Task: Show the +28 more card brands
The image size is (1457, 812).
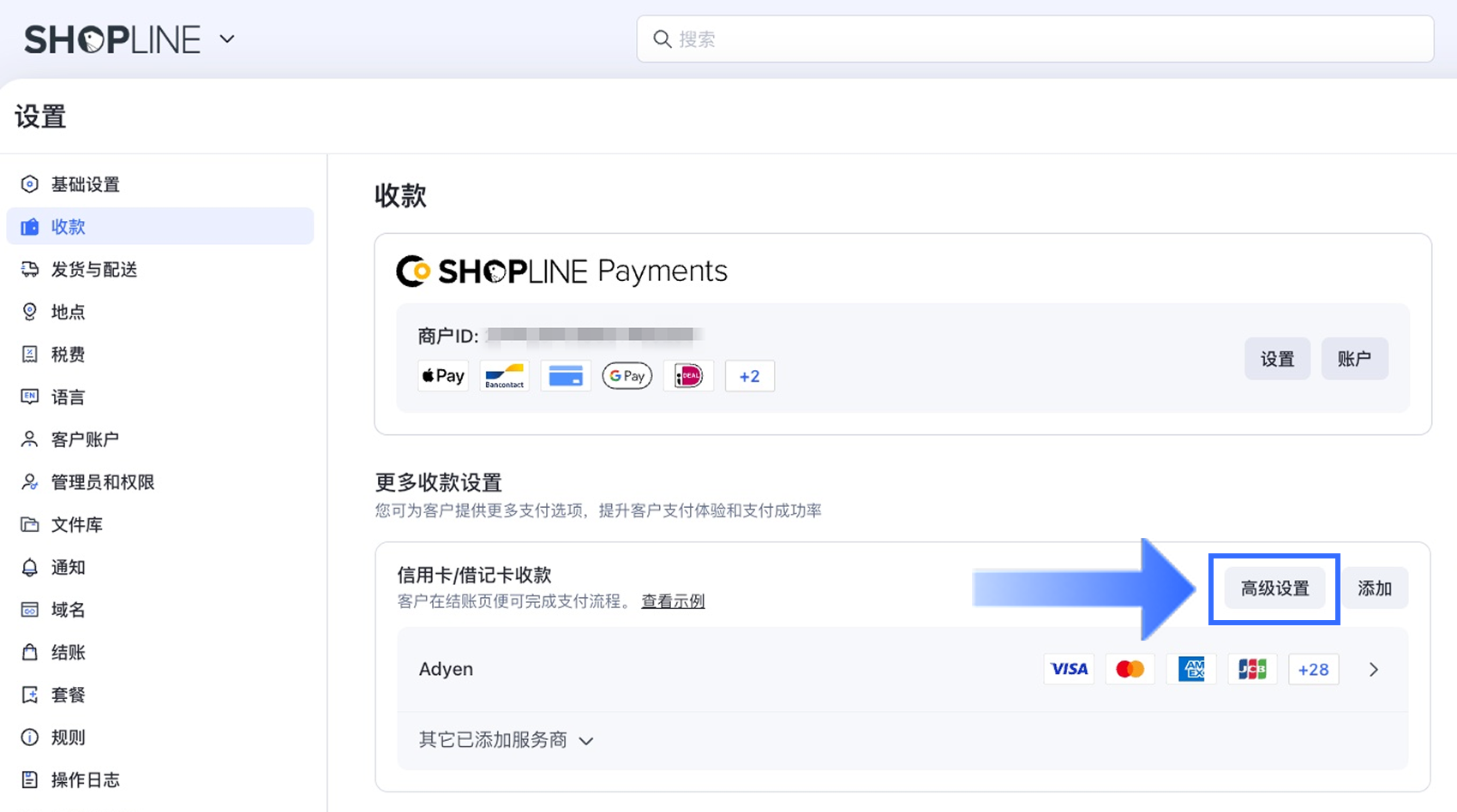Action: point(1314,669)
